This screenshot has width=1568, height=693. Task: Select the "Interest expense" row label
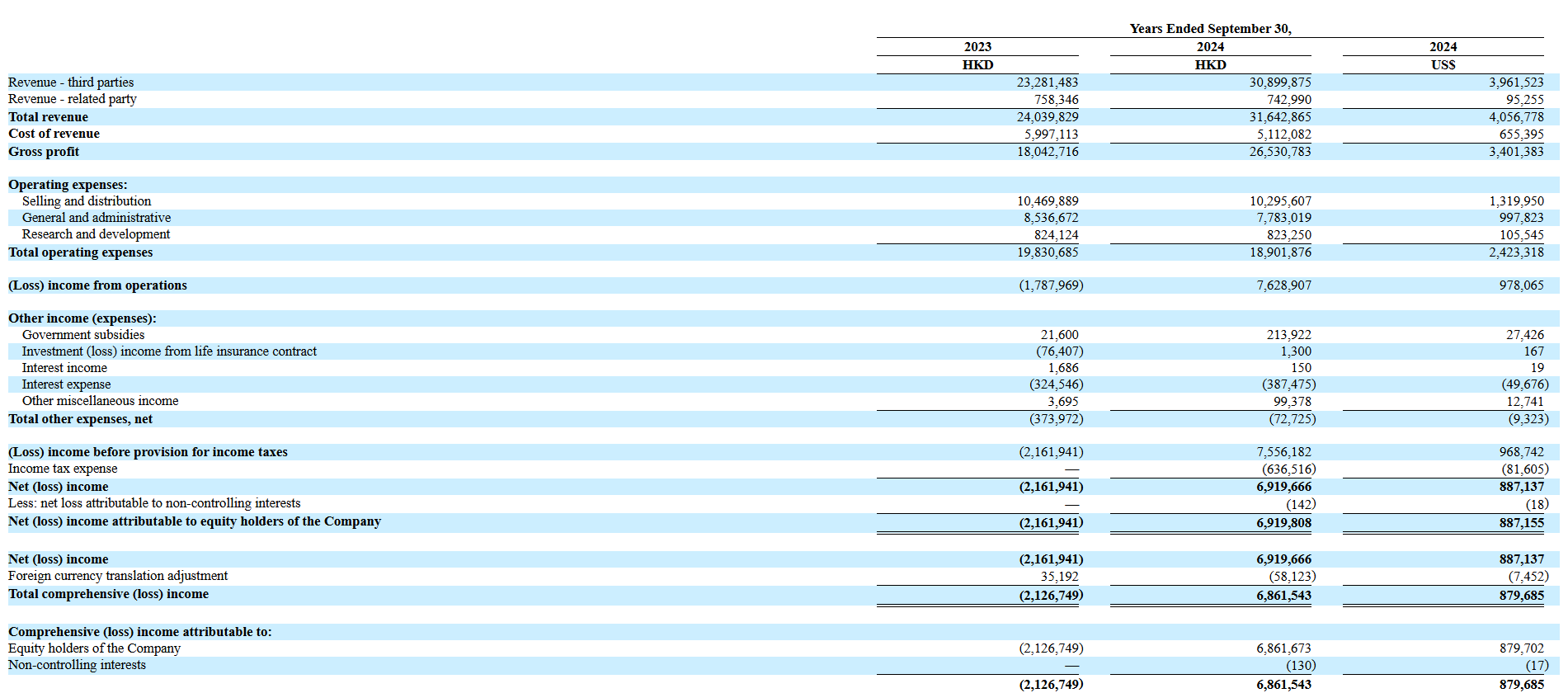66,384
